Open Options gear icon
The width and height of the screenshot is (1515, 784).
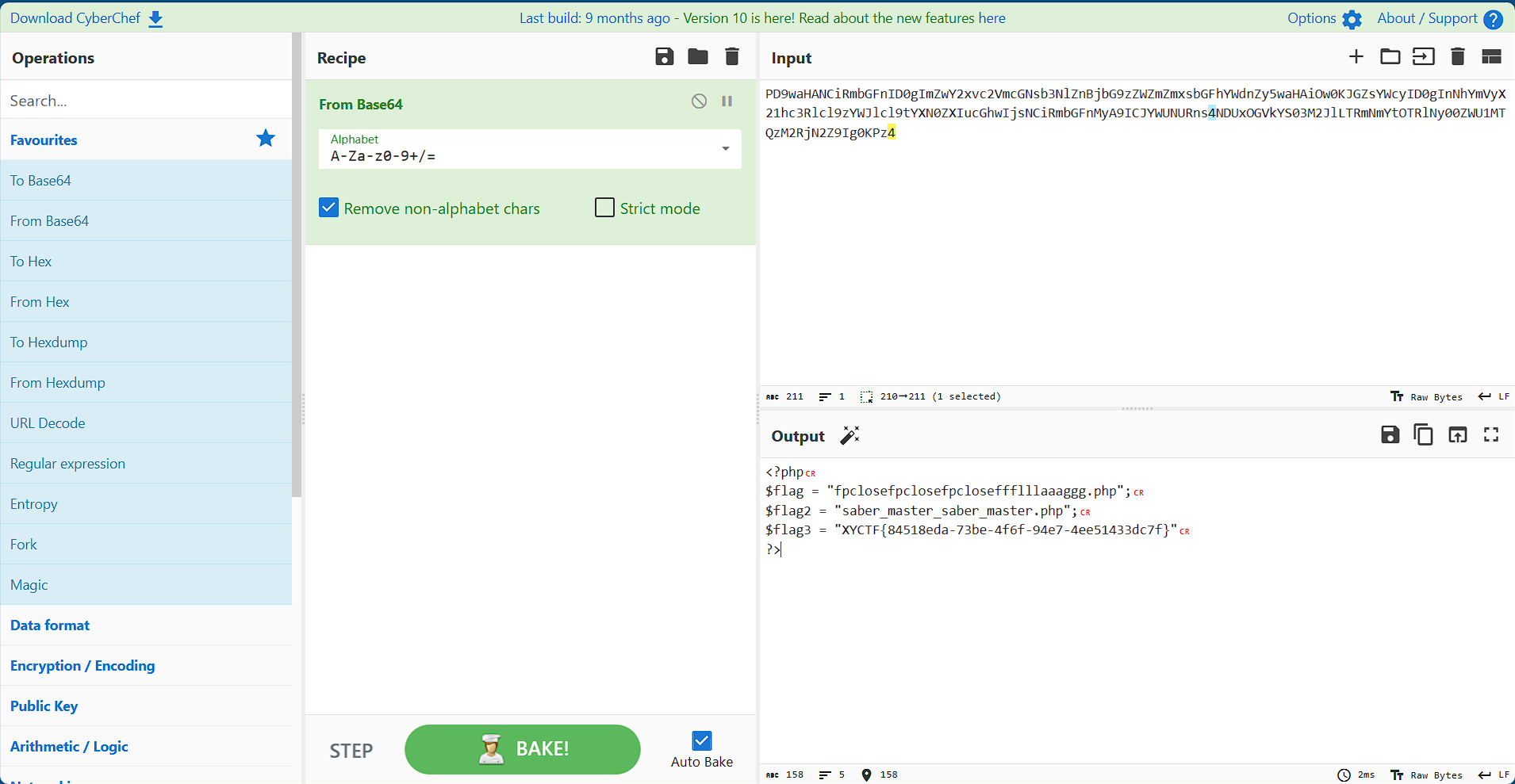click(x=1352, y=19)
